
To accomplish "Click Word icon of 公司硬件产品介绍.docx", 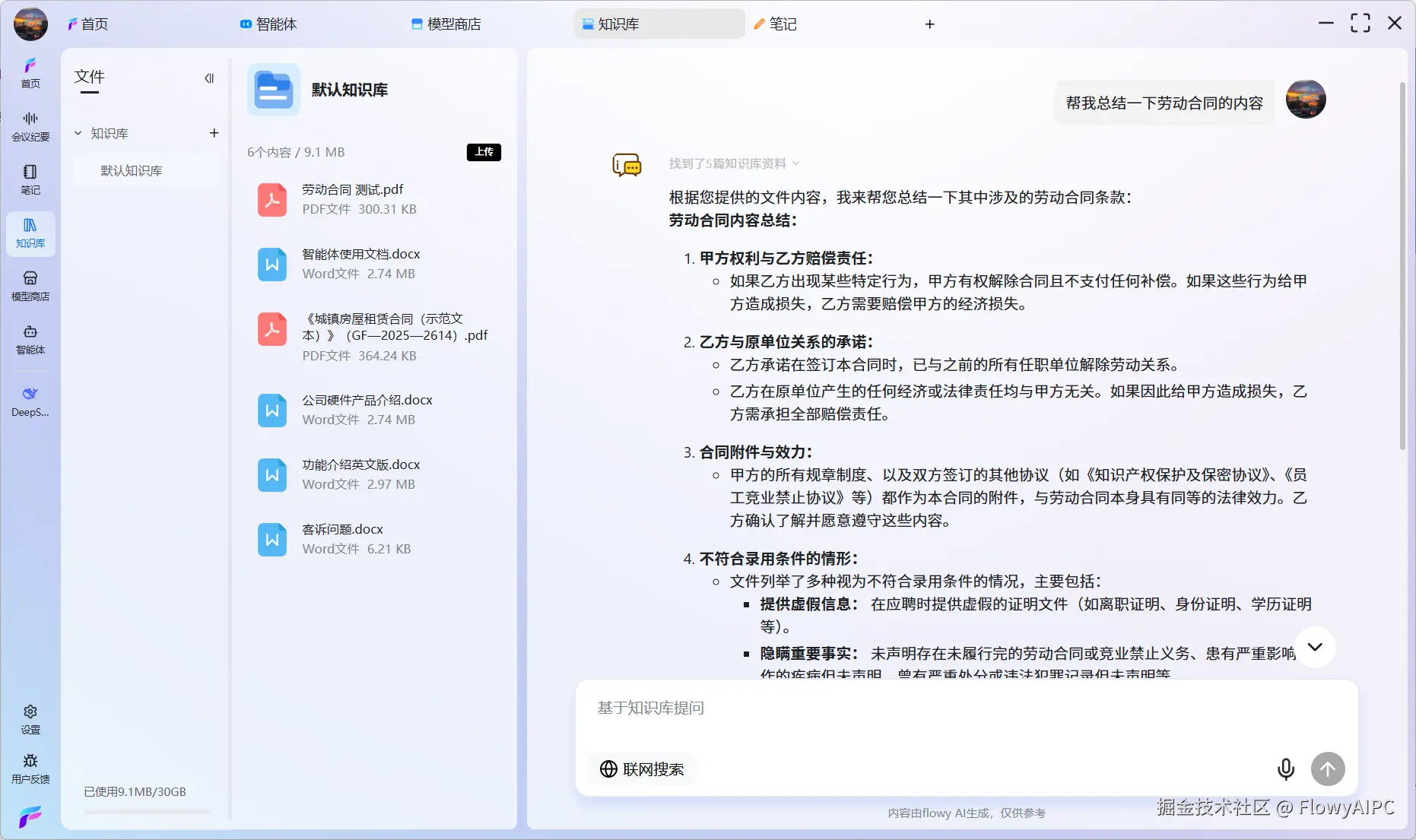I will click(272, 410).
